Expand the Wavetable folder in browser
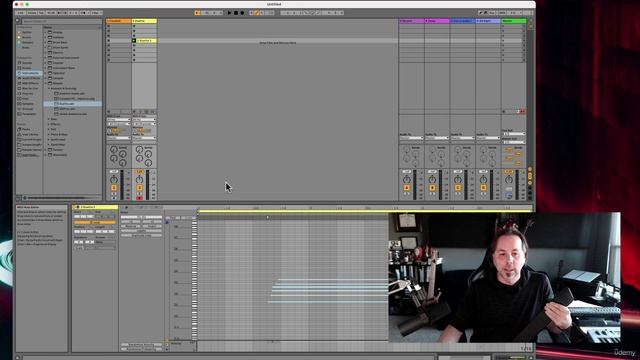Image resolution: width=640 pixels, height=360 pixels. point(46,155)
